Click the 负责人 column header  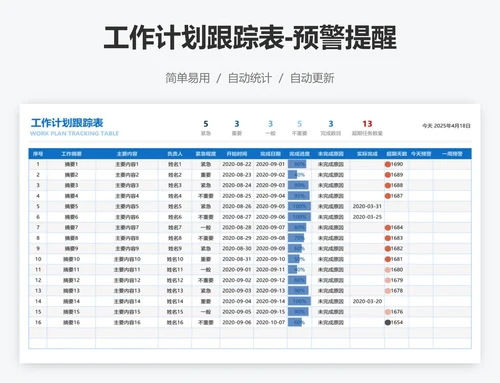click(175, 154)
